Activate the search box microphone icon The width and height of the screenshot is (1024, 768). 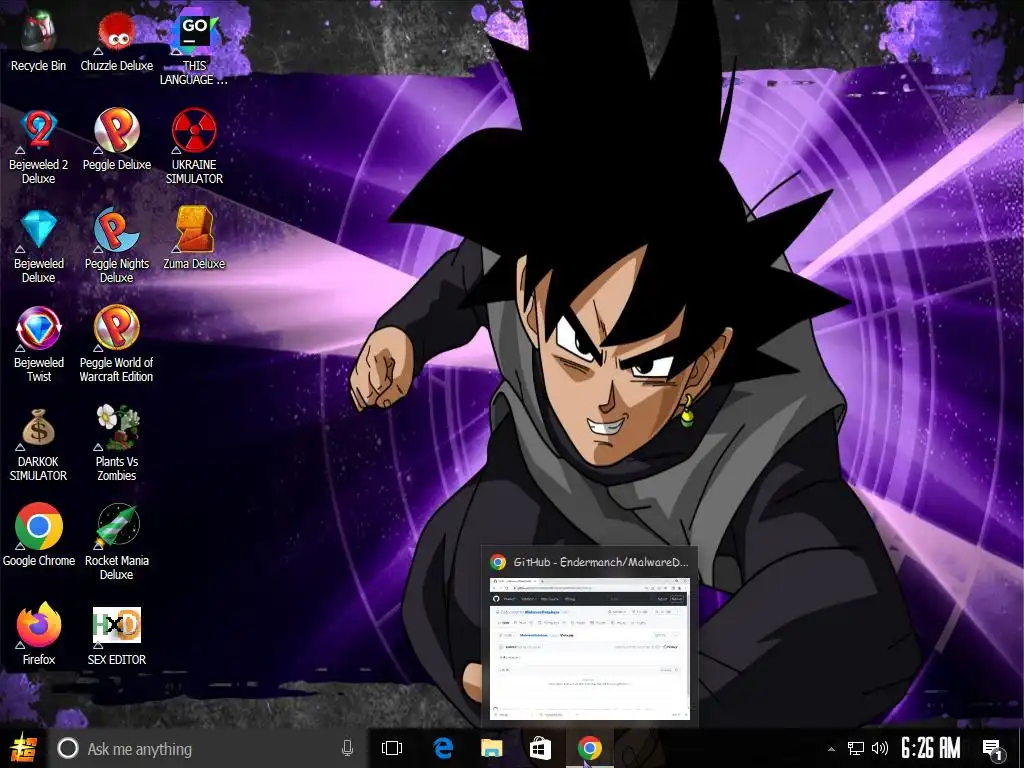347,748
